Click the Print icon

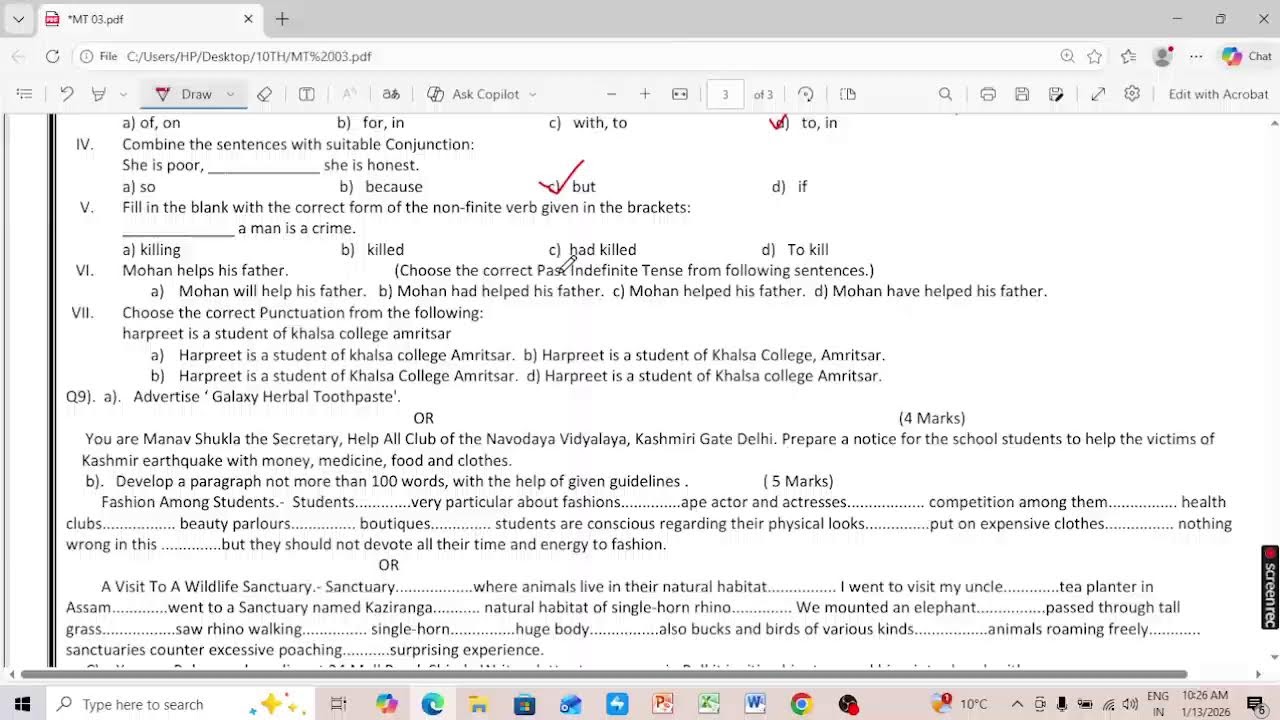click(x=988, y=94)
